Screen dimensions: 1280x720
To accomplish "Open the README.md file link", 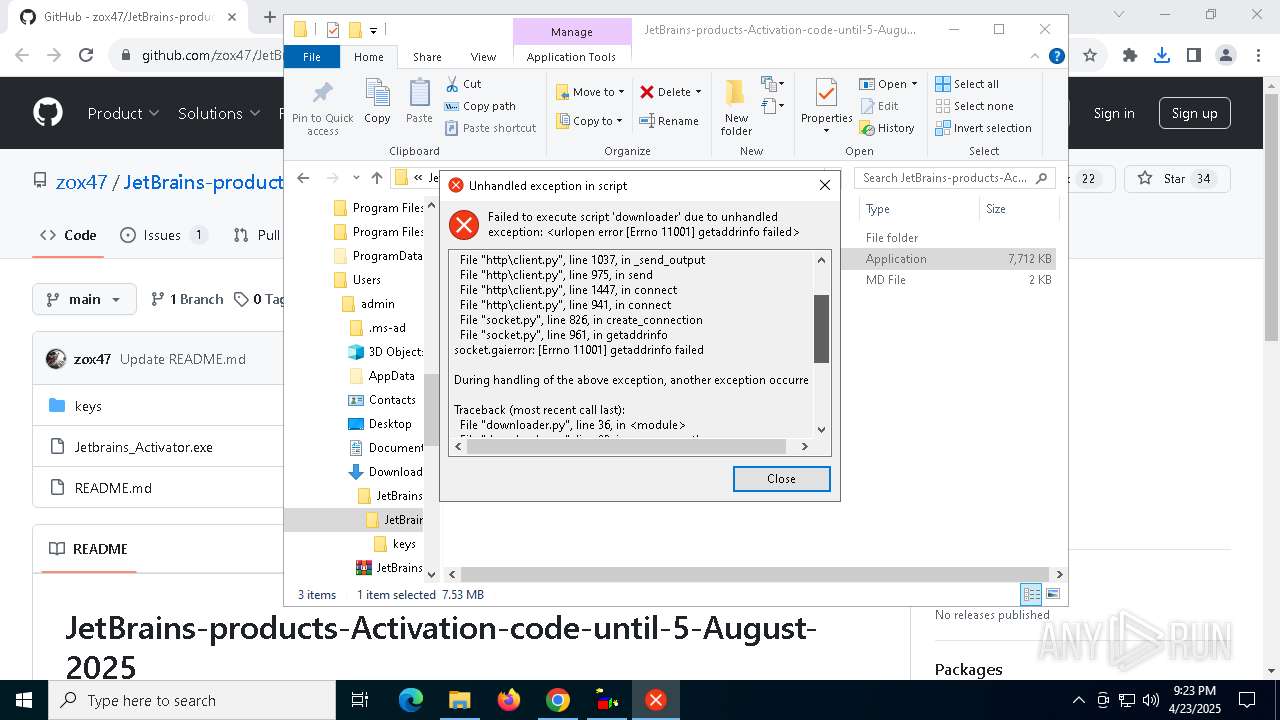I will coord(113,488).
